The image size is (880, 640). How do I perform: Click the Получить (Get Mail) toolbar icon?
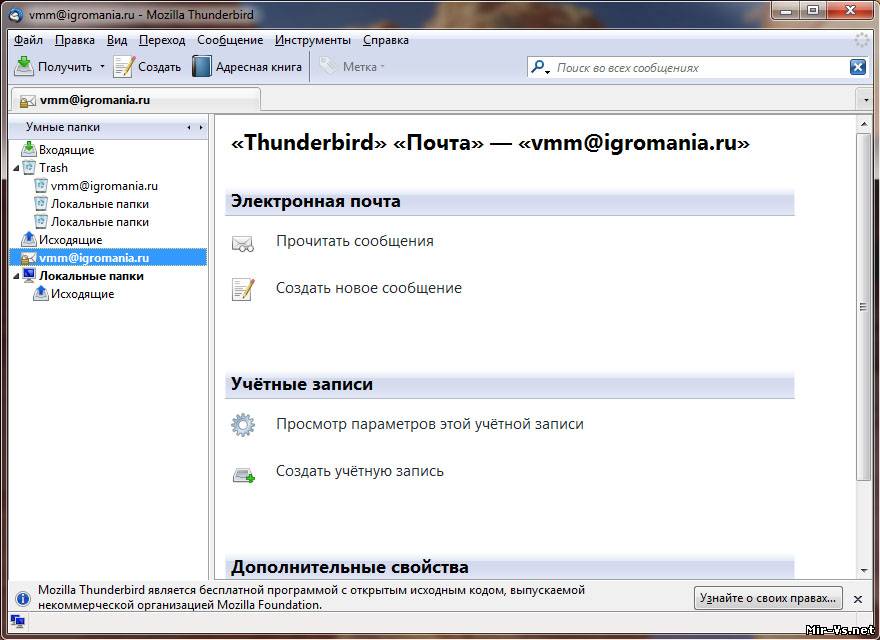pos(24,66)
